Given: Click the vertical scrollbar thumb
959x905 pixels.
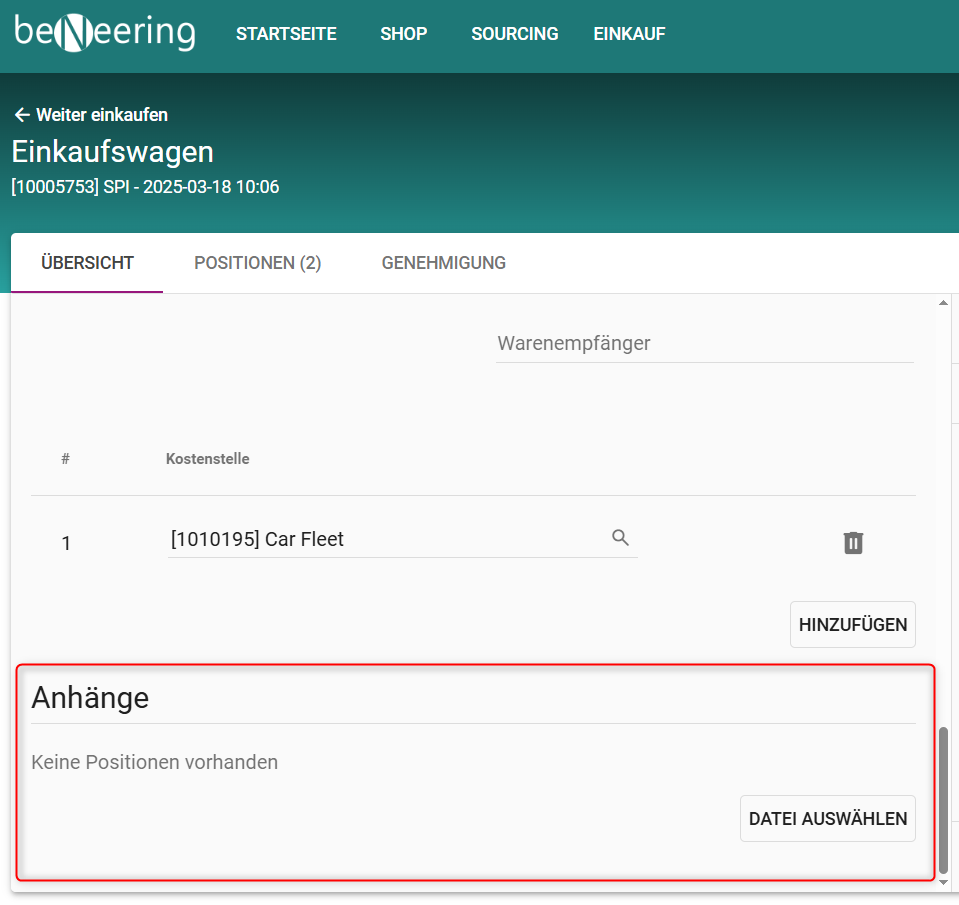Looking at the screenshot, I should [943, 798].
